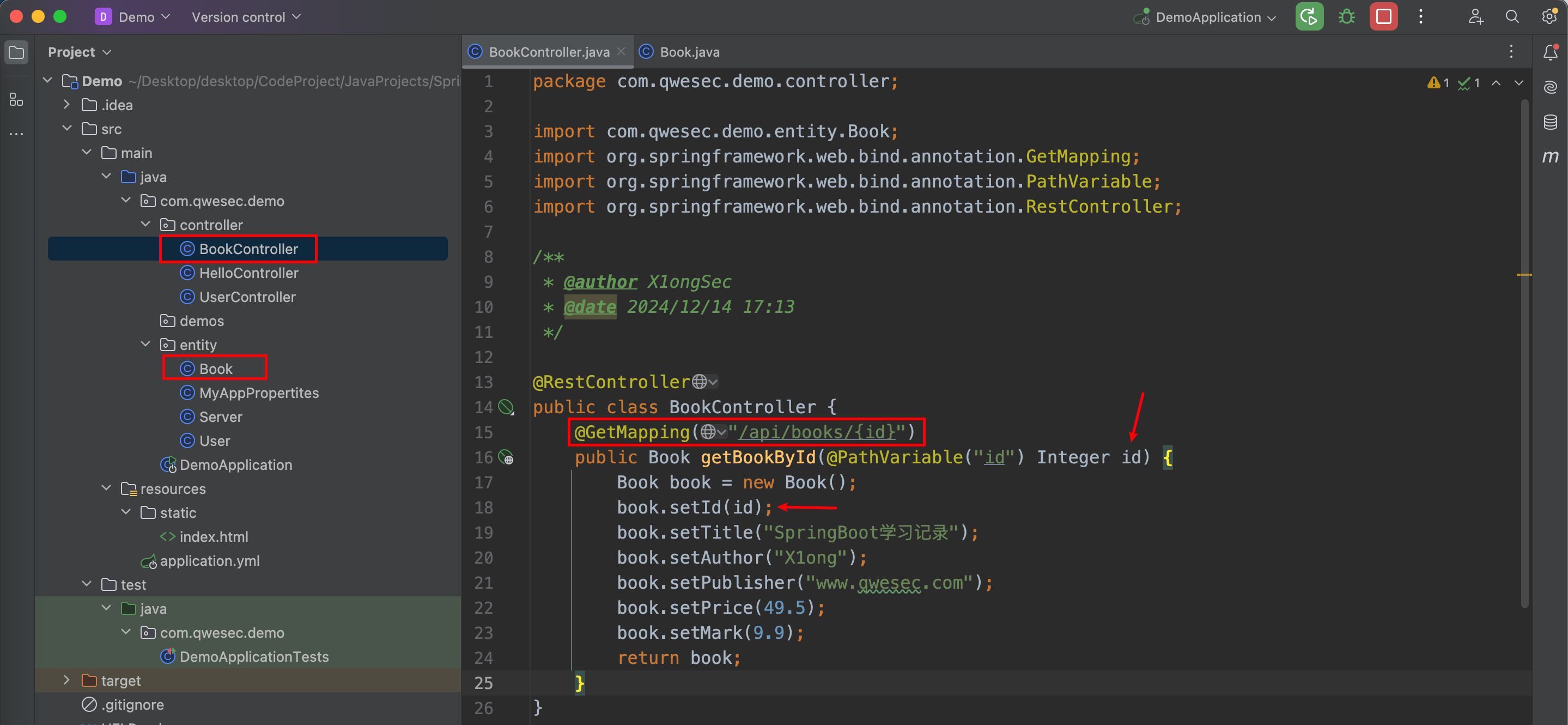Click the yellow warning stripe on the scrollbar
The image size is (1568, 725).
pyautogui.click(x=1523, y=275)
